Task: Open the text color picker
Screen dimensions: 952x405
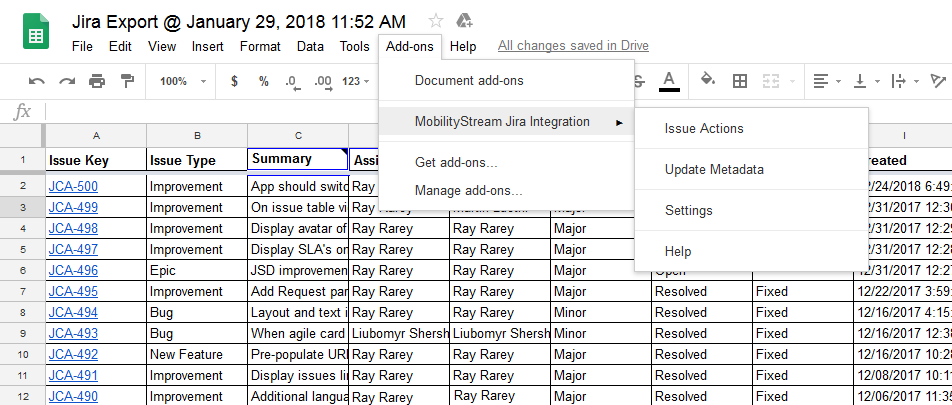Action: click(669, 81)
